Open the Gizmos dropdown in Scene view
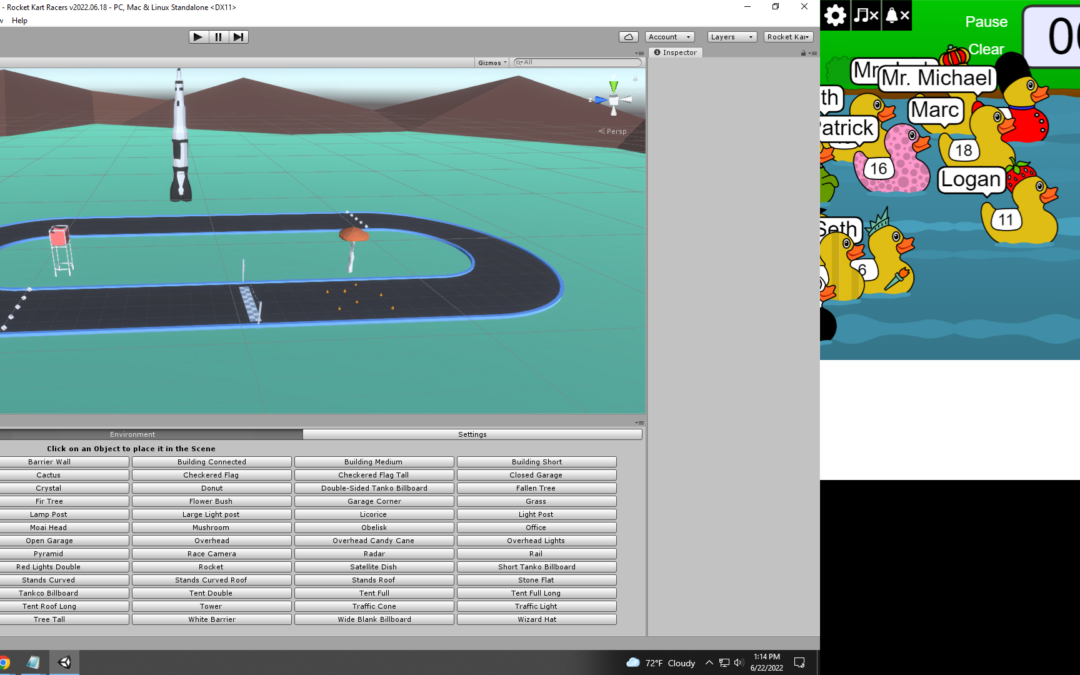This screenshot has width=1080, height=675. (x=492, y=63)
